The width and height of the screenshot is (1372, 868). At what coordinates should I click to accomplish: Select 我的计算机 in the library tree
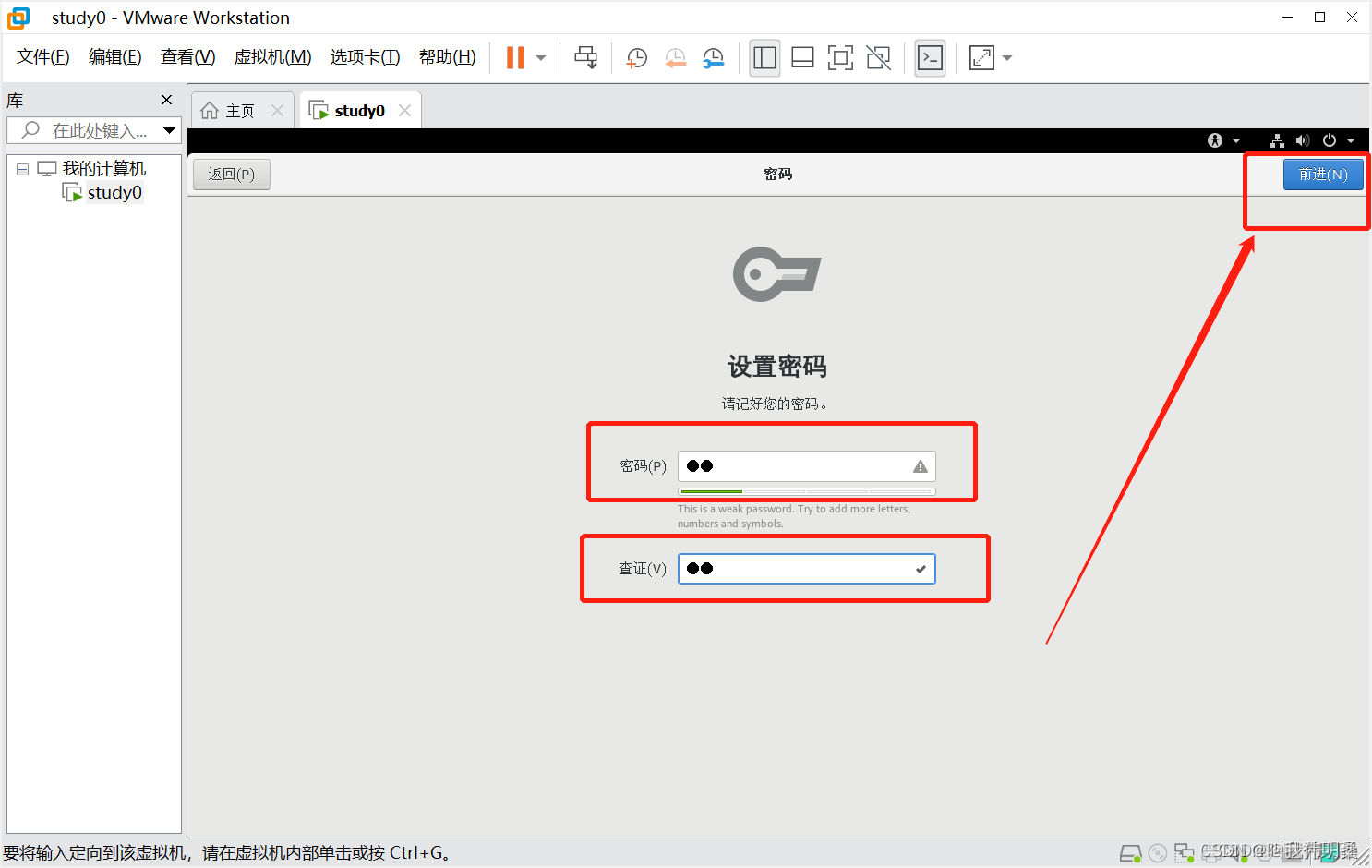pyautogui.click(x=104, y=169)
